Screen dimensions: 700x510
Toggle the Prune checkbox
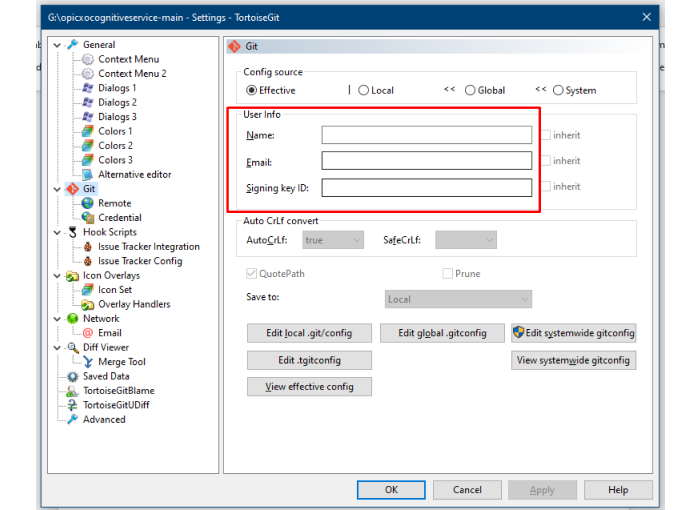pyautogui.click(x=447, y=273)
